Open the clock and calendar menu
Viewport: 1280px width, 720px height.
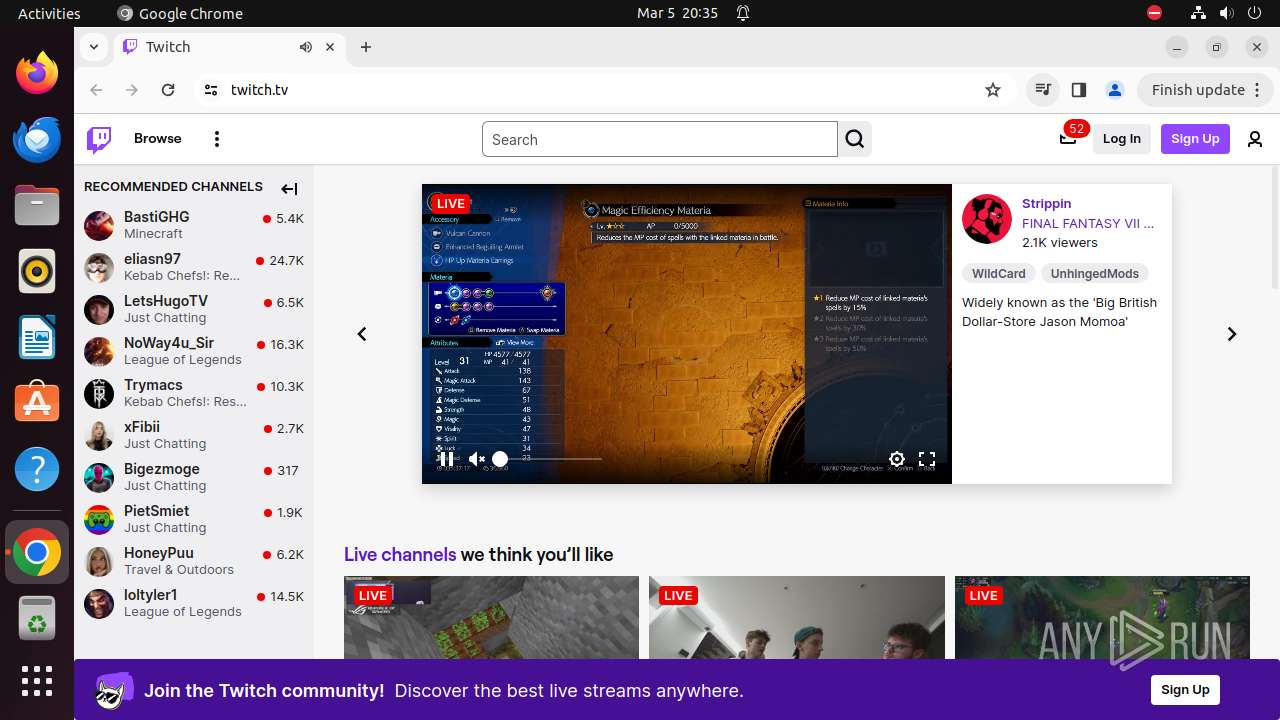[677, 13]
